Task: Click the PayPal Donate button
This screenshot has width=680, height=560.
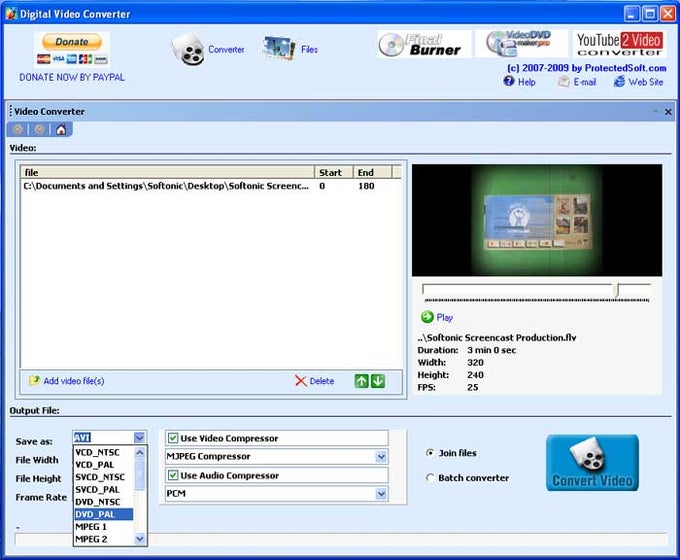Action: [72, 42]
